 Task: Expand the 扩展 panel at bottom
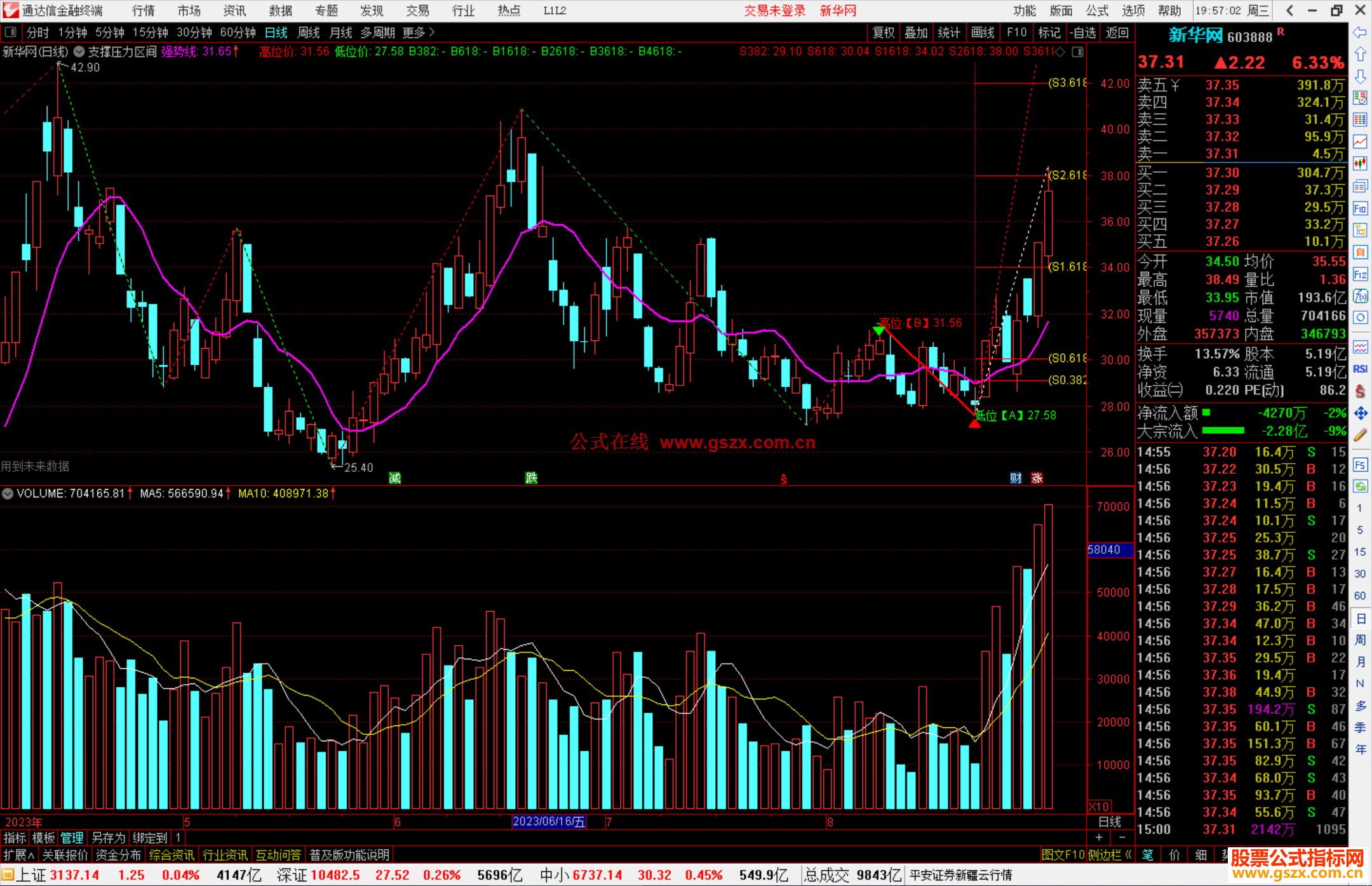19,855
